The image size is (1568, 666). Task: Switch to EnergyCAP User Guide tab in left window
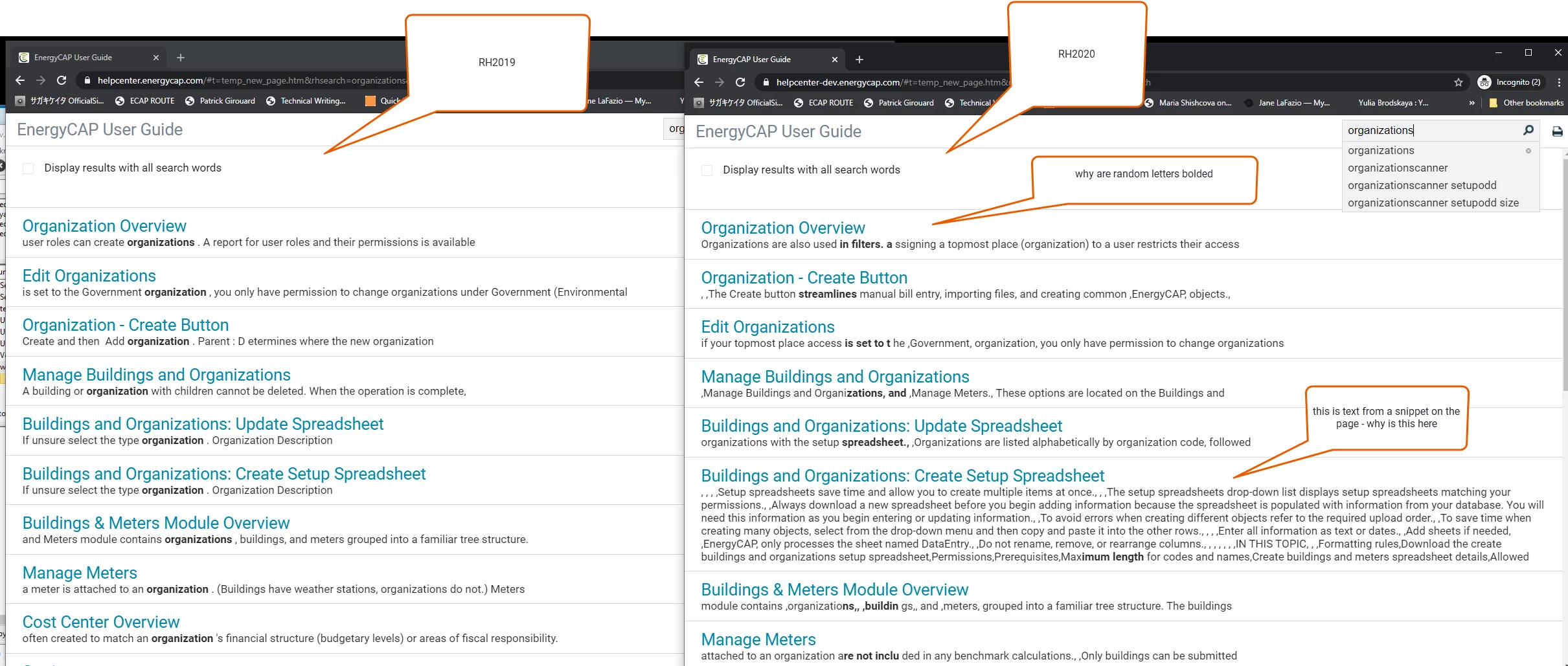click(x=89, y=58)
